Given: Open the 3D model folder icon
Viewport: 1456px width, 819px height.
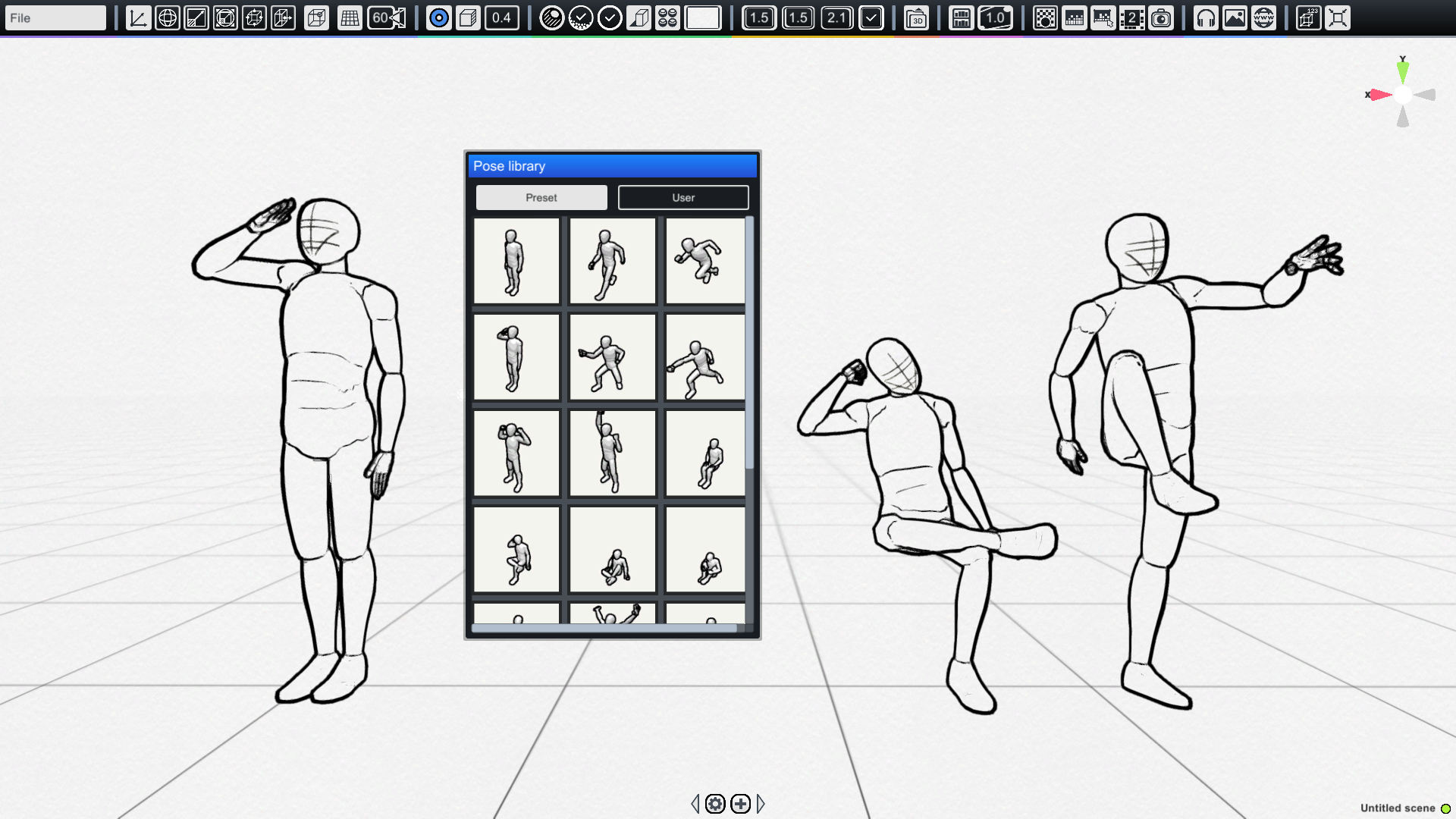Looking at the screenshot, I should pos(916,18).
